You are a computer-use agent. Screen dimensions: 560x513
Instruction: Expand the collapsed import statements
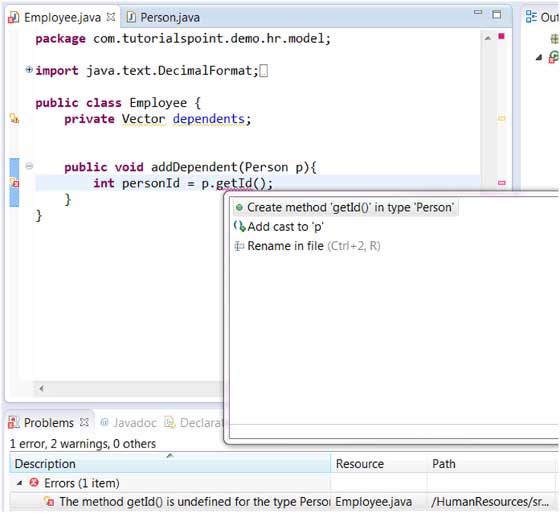coord(29,70)
